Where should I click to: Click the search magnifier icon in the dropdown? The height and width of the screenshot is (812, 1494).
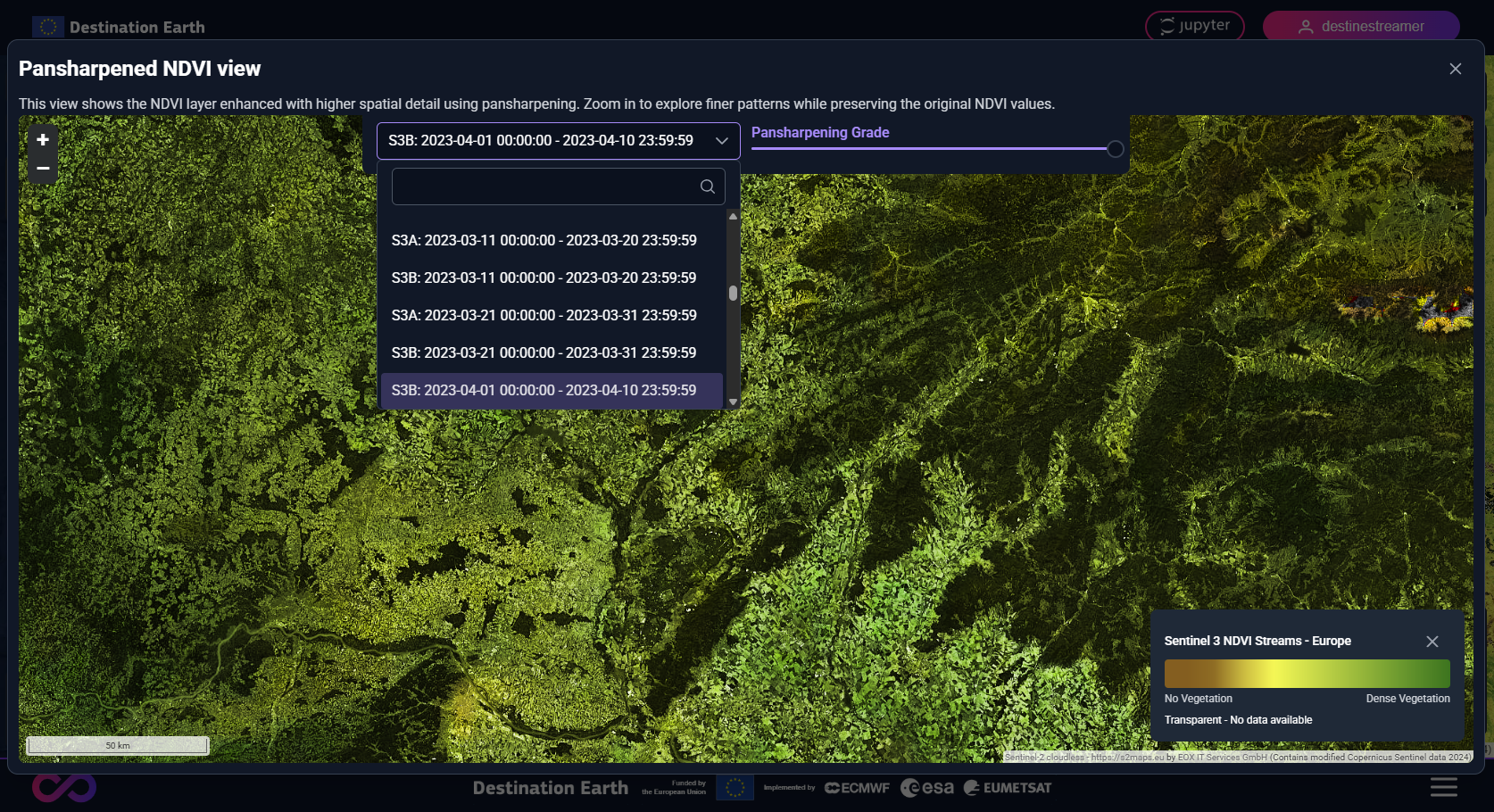point(707,186)
